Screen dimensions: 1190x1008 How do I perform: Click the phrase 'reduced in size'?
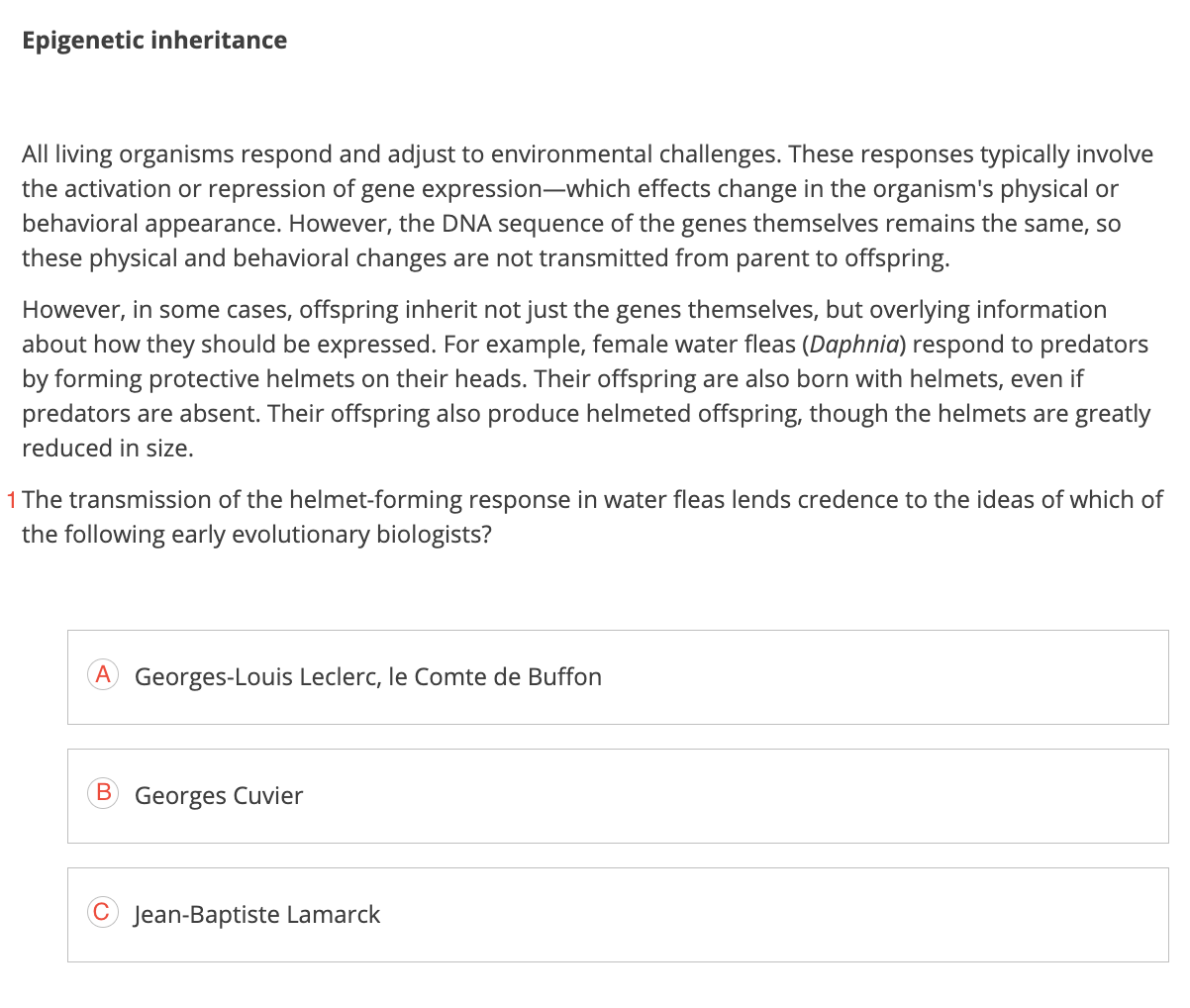106,449
